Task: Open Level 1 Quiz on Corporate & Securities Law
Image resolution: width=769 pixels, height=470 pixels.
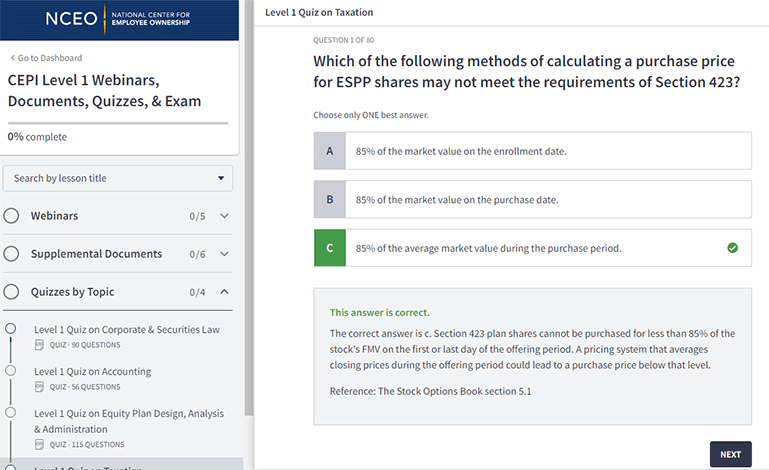Action: tap(127, 330)
